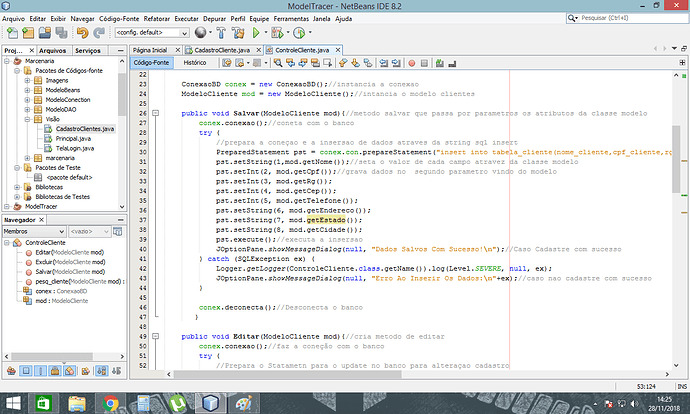The image size is (690, 414).
Task: Click the Comment lines icon
Action: coord(440,63)
